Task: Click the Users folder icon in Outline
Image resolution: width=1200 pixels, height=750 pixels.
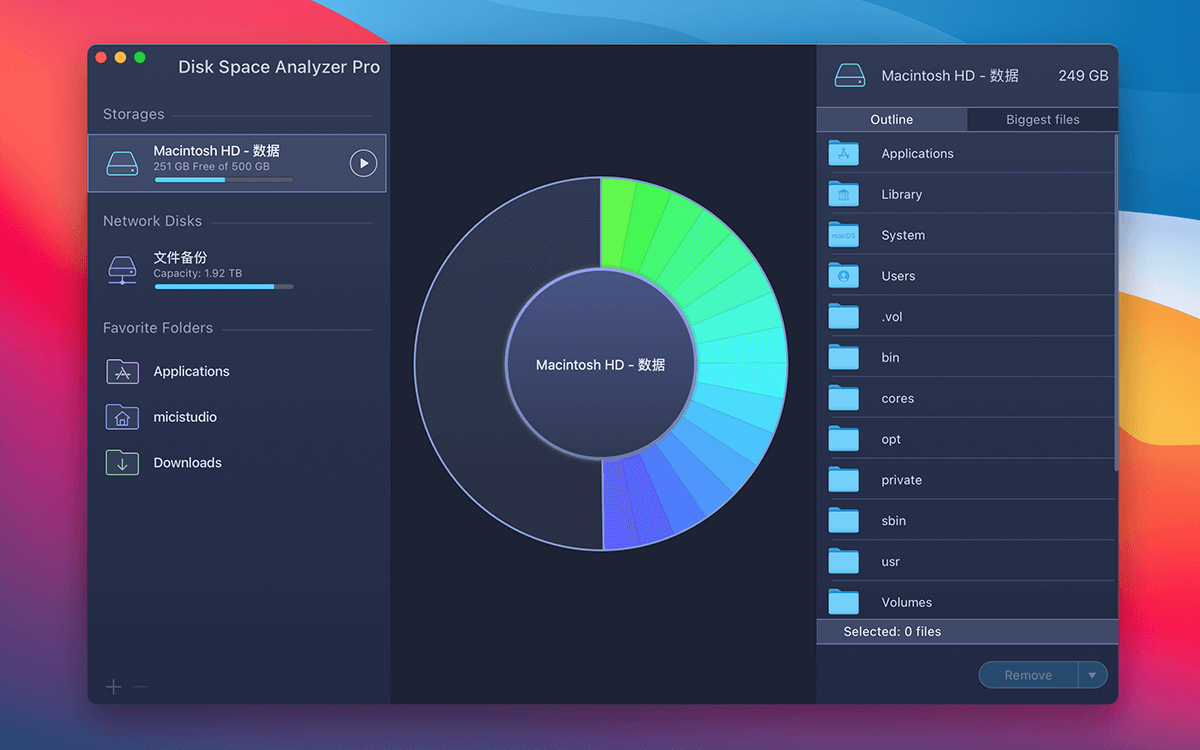Action: 844,276
